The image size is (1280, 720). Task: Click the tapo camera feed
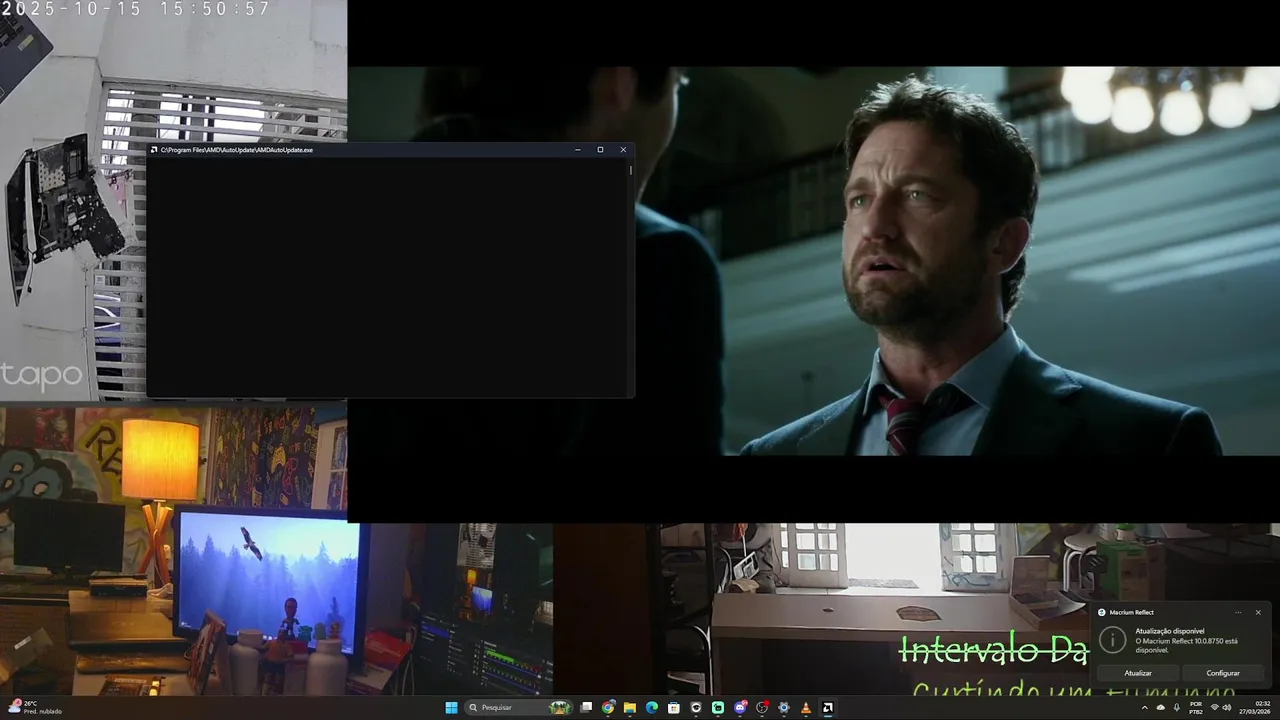[x=73, y=200]
